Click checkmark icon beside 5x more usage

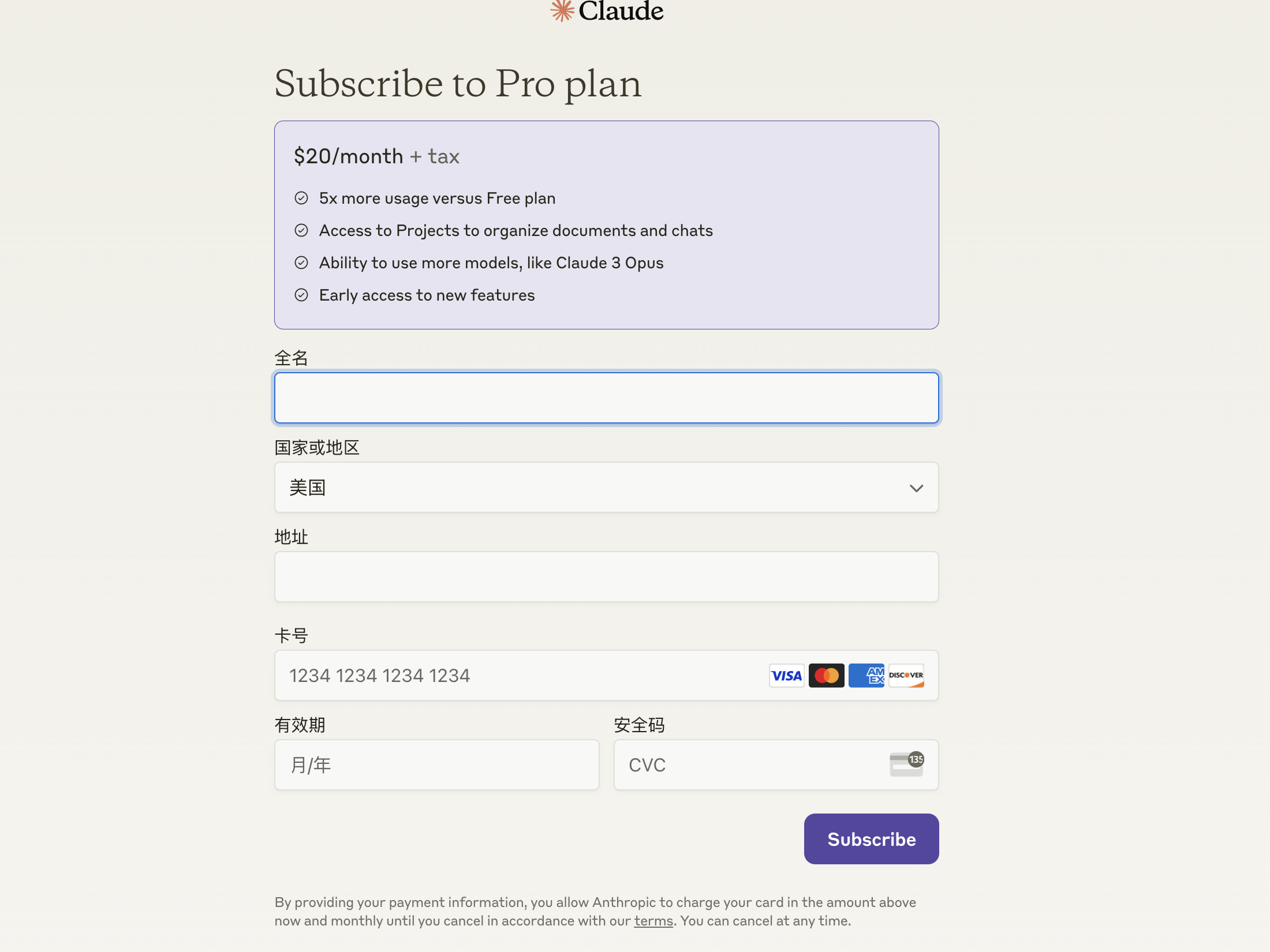pyautogui.click(x=301, y=198)
